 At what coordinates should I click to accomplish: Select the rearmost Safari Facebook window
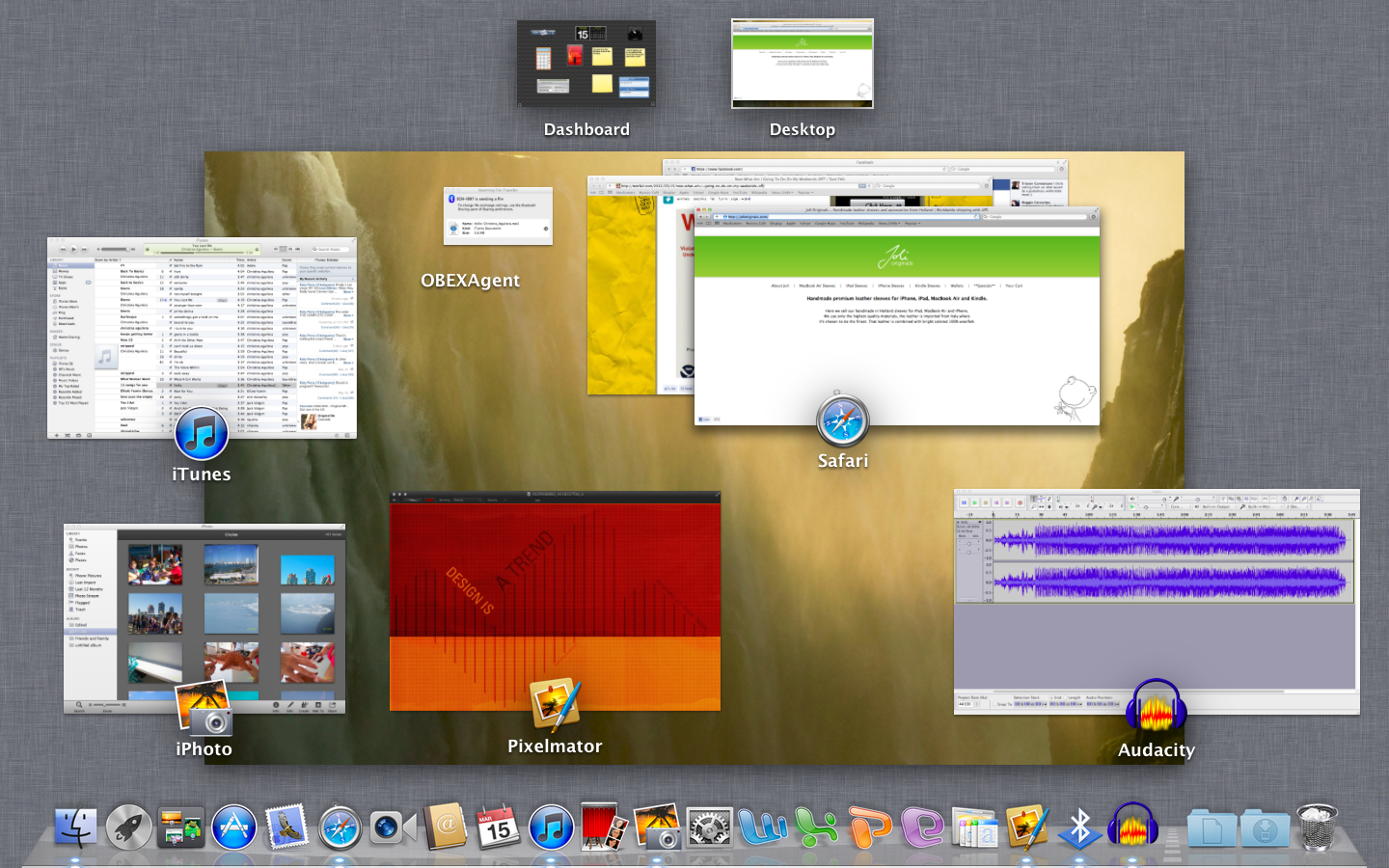tap(865, 166)
